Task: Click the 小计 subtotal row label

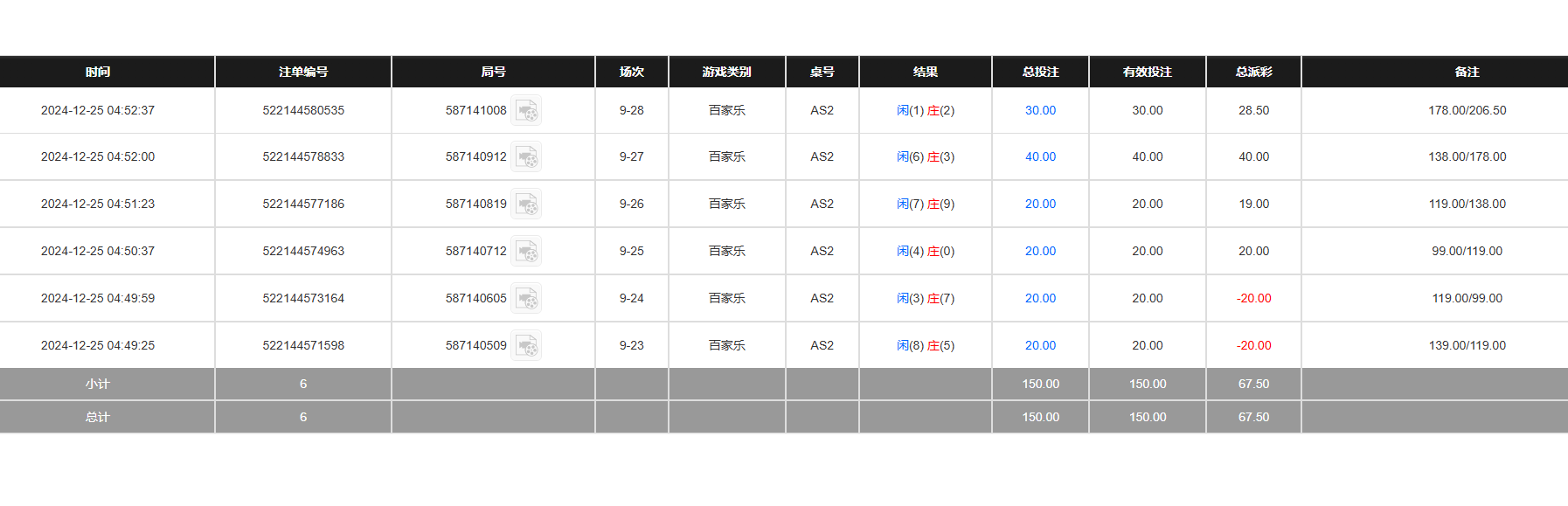Action: pyautogui.click(x=98, y=385)
